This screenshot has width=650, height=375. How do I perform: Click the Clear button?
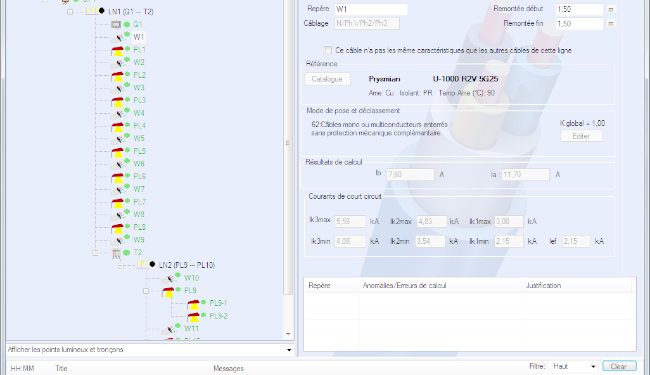(x=619, y=366)
